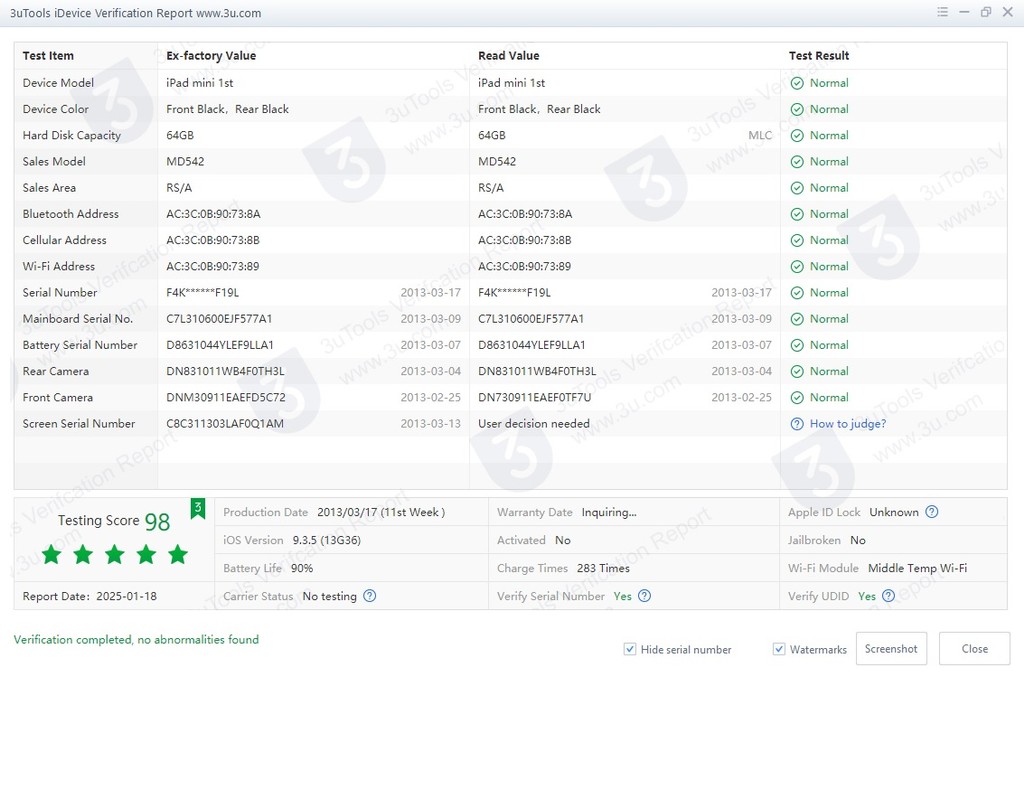
Task: Click the Sales Area read value RS/A
Action: pyautogui.click(x=490, y=188)
